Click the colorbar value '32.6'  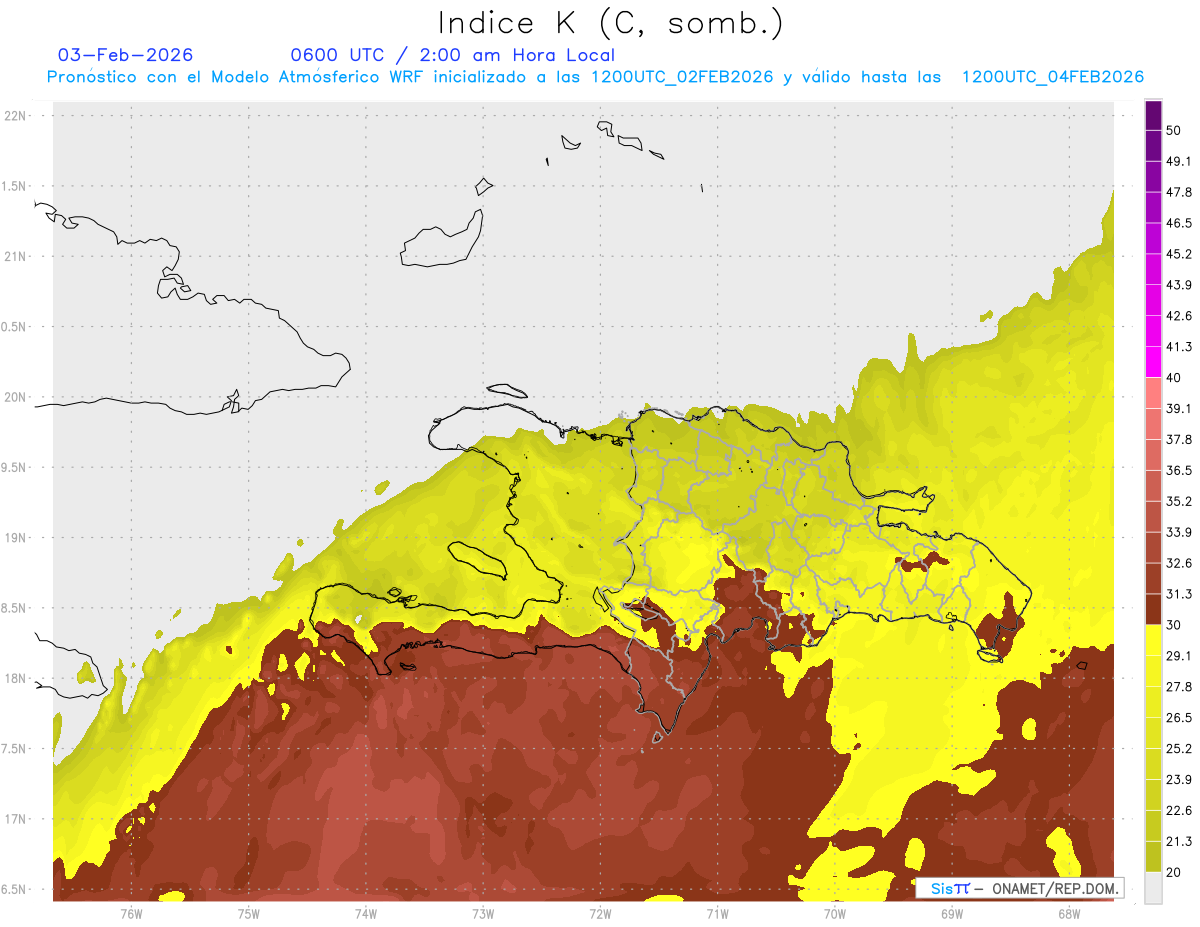[1178, 563]
